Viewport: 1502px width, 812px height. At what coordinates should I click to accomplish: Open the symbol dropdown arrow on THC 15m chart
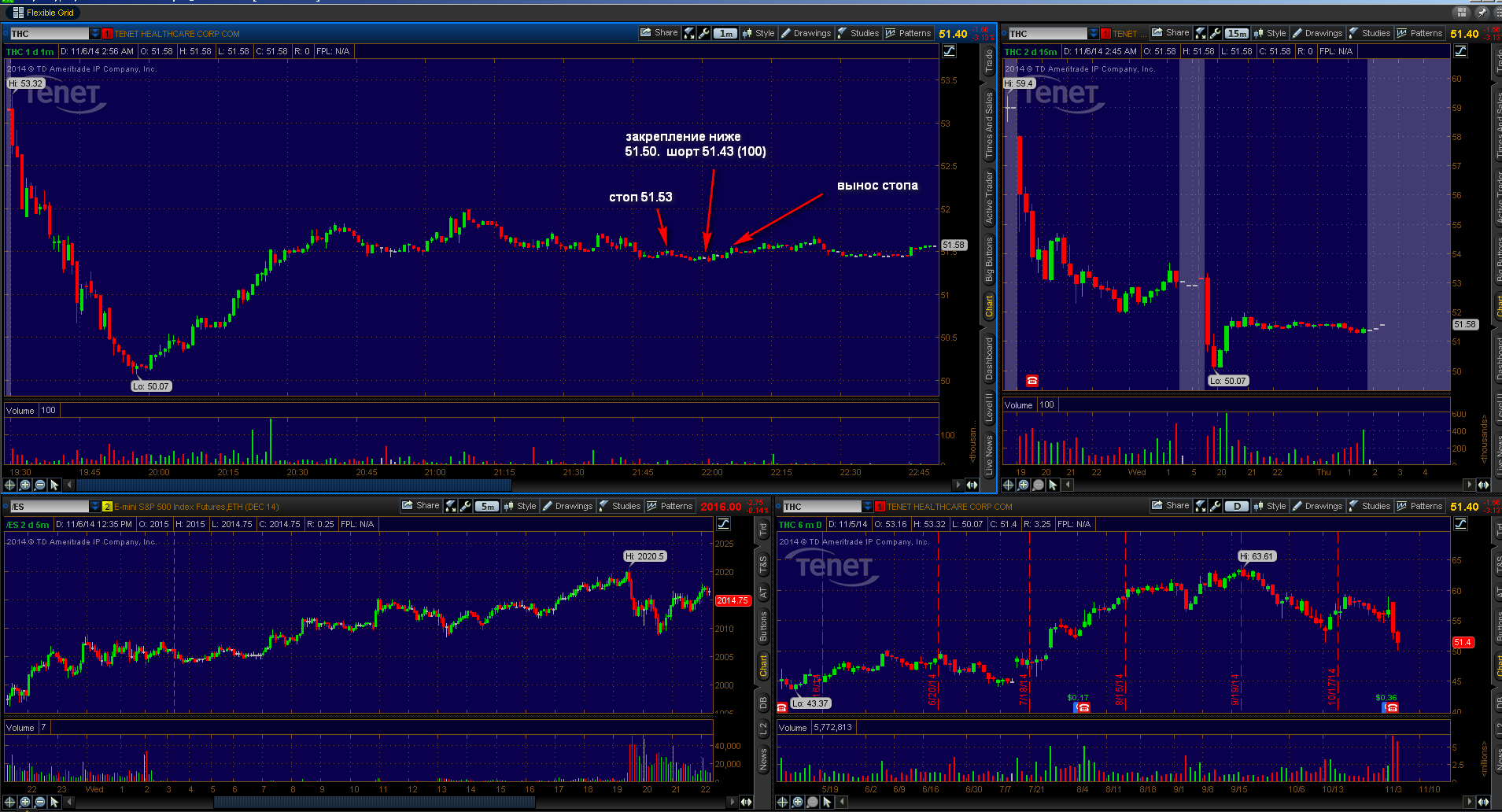[1094, 34]
